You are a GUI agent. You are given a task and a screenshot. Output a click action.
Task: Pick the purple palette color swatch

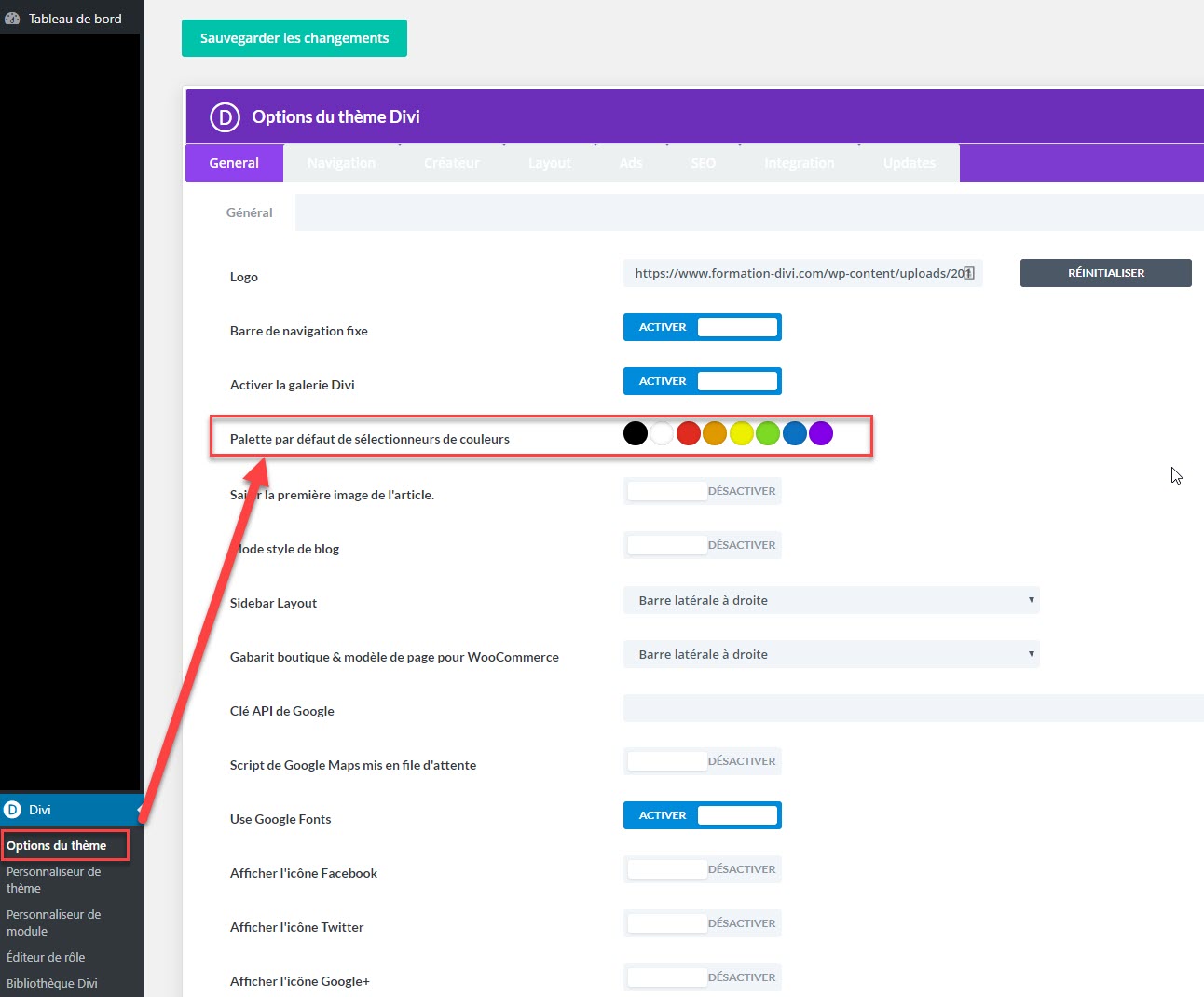tap(821, 433)
